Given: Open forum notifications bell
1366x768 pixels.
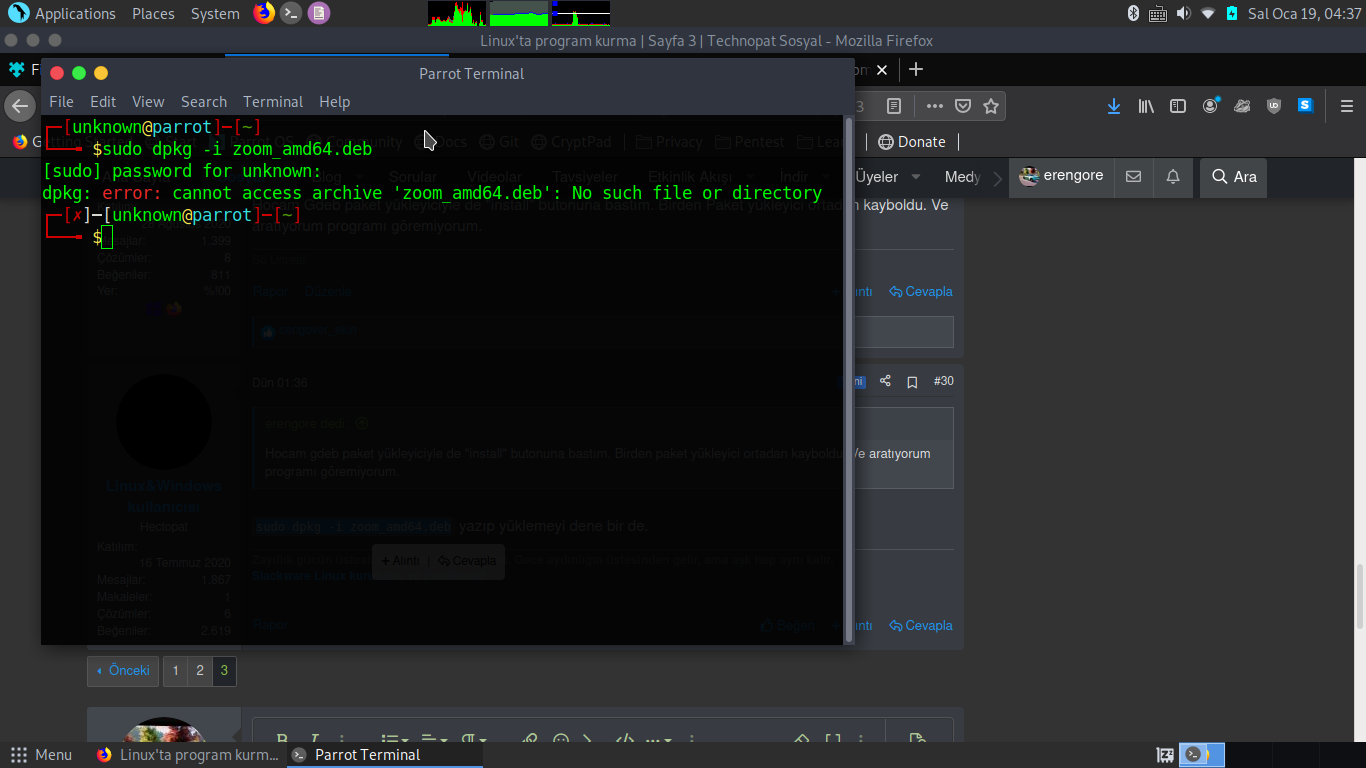Looking at the screenshot, I should click(1173, 177).
